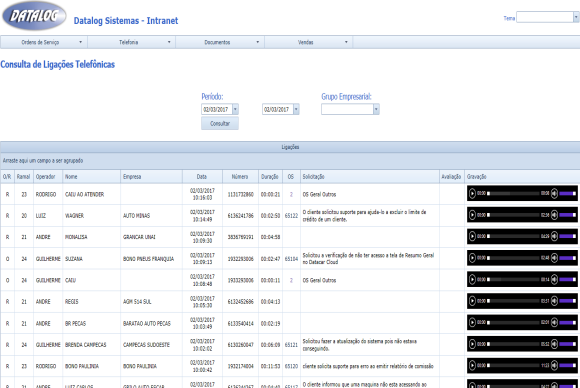Screen dimensions: 580x388
Task: Play the recording in the BONO PNEUS FRANQUIA row
Action: [472, 258]
